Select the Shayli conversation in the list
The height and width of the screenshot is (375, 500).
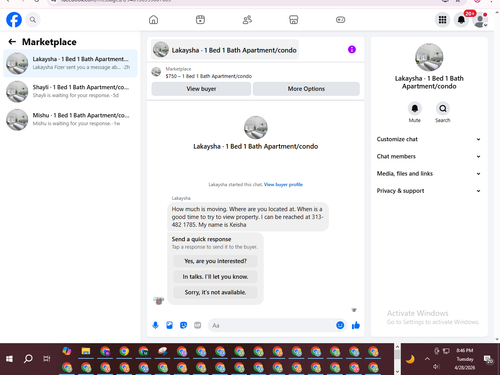coord(70,91)
